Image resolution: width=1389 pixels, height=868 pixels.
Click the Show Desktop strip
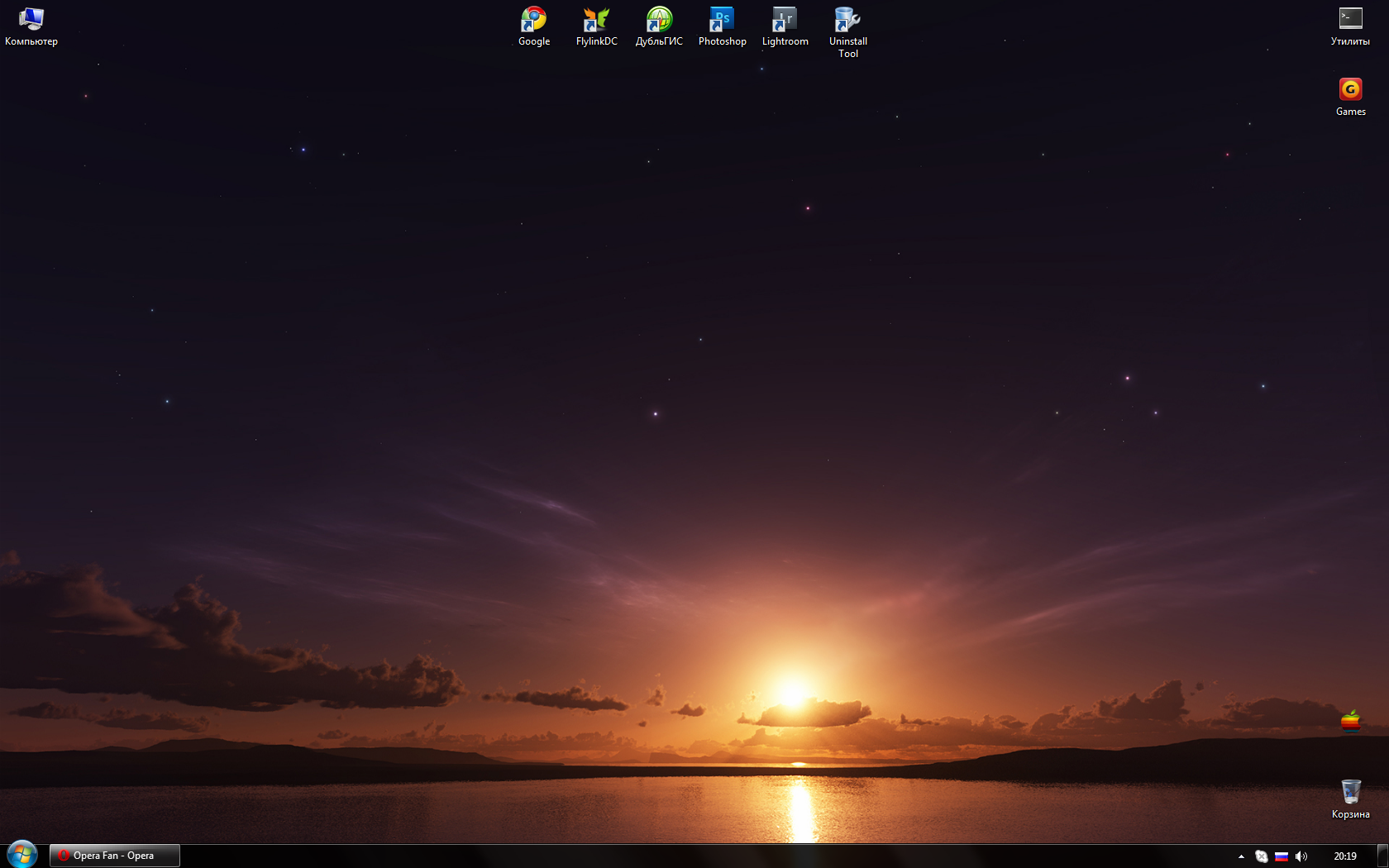pos(1382,856)
